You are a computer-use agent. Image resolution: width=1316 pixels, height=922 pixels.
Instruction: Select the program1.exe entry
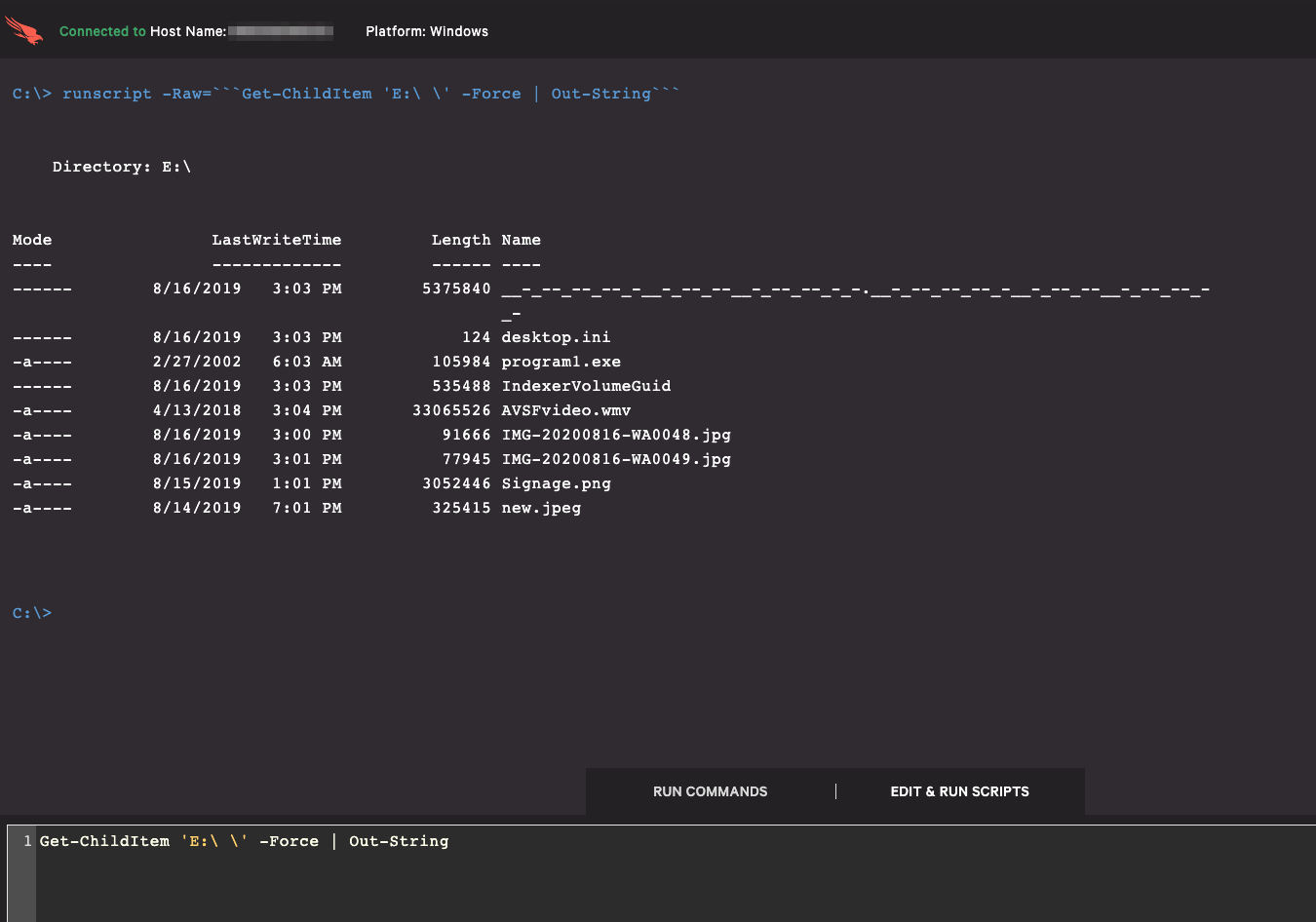tap(561, 361)
